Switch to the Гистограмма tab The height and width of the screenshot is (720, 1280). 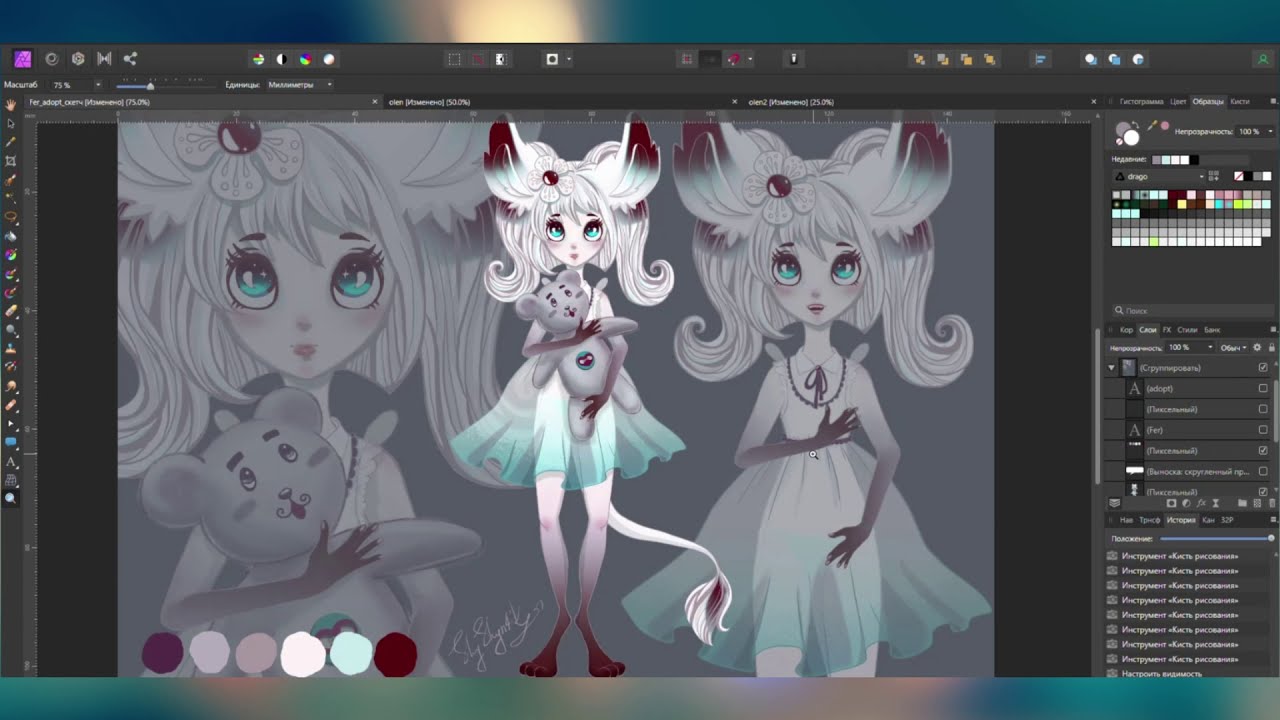1141,101
